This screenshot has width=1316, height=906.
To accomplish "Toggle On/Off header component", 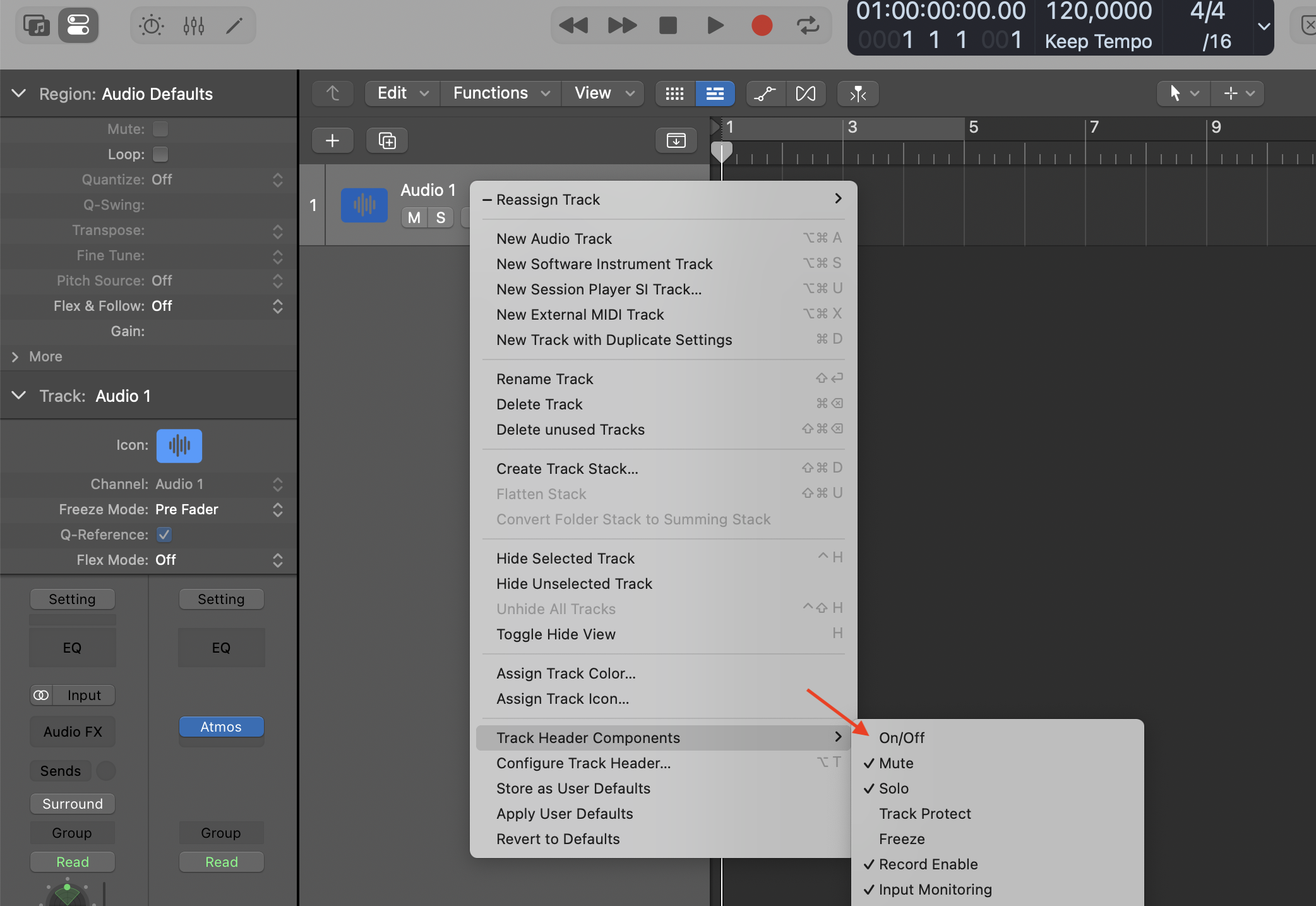I will click(998, 738).
